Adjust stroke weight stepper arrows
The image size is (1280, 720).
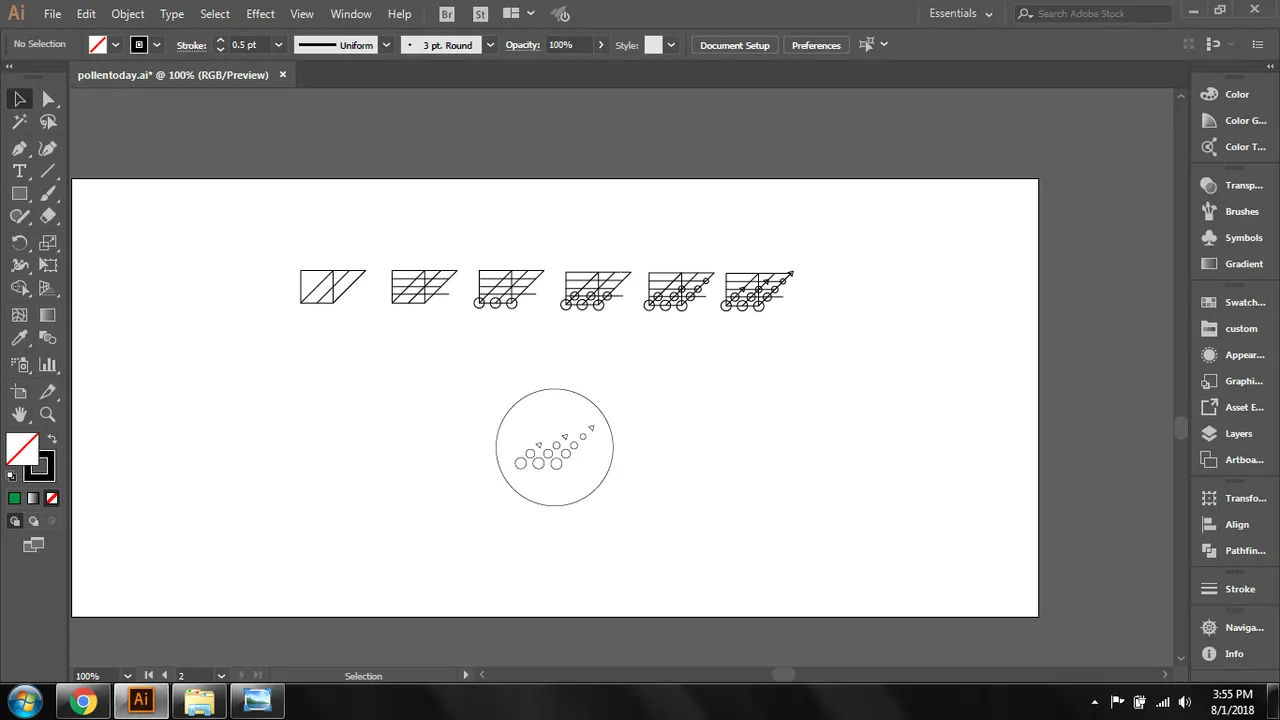(x=221, y=45)
